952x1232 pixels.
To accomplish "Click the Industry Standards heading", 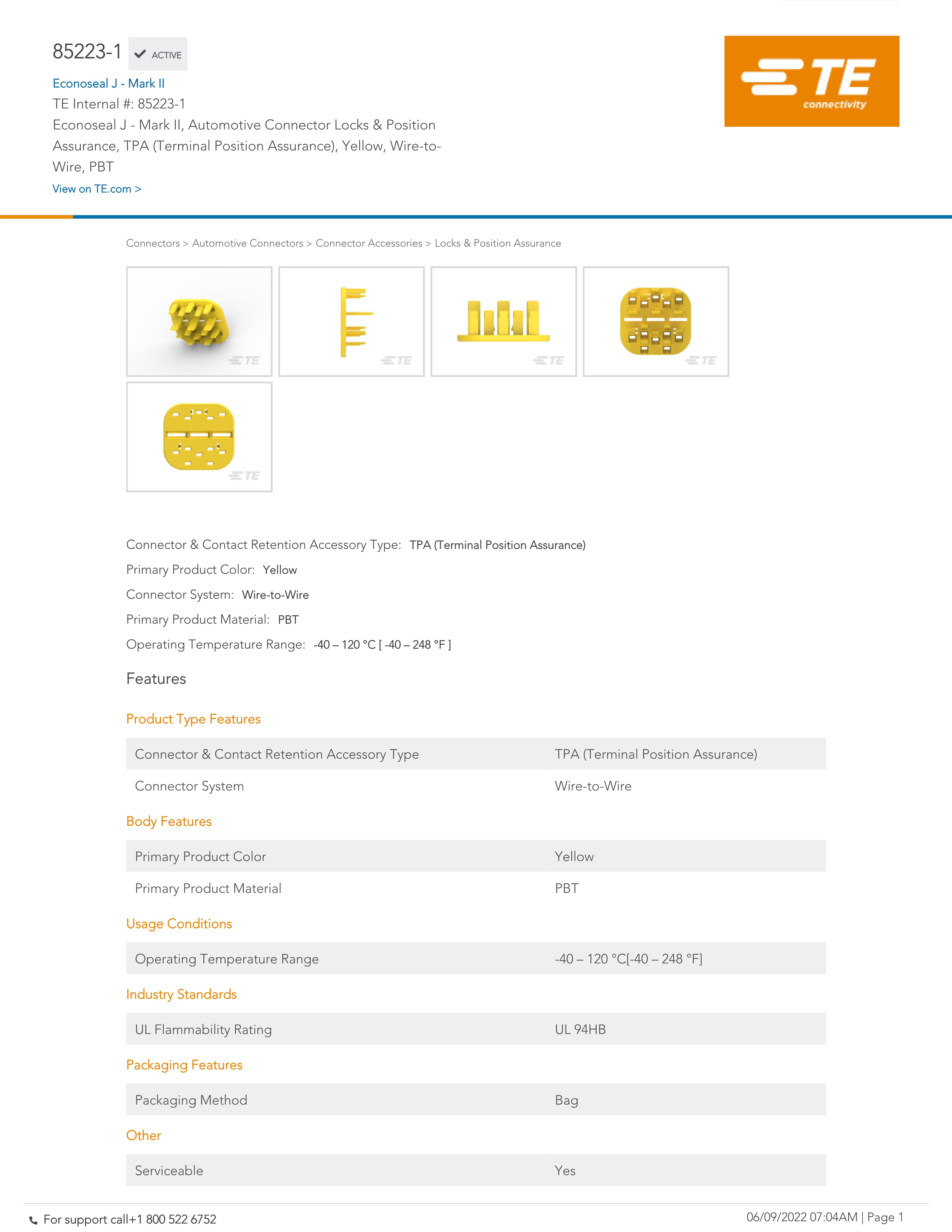I will click(x=181, y=994).
